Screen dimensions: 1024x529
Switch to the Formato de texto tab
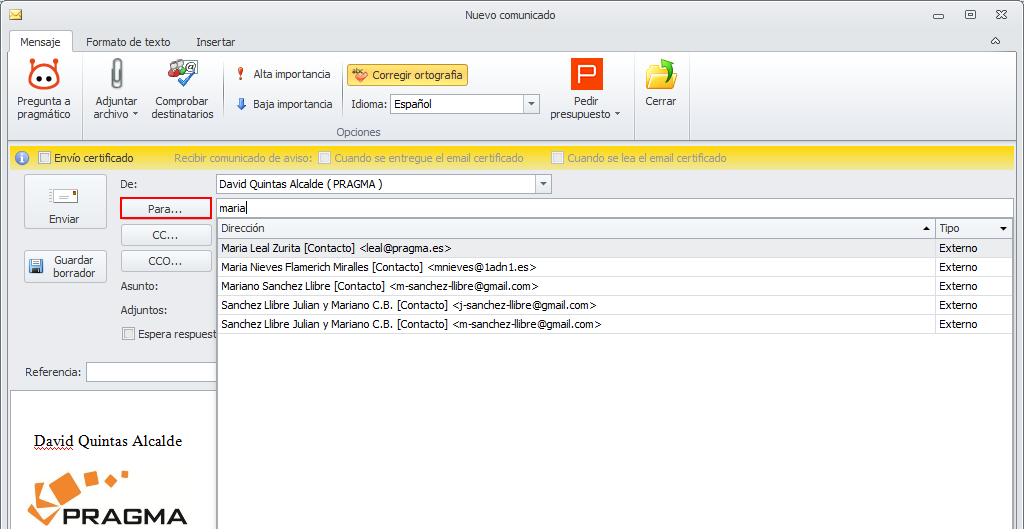pyautogui.click(x=128, y=42)
